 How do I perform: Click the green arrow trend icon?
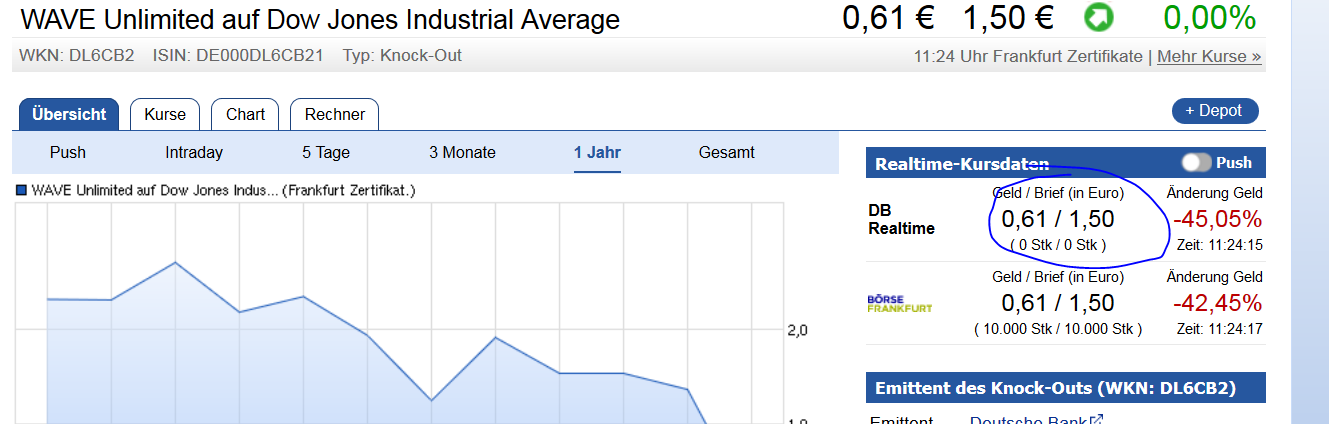[x=1098, y=18]
